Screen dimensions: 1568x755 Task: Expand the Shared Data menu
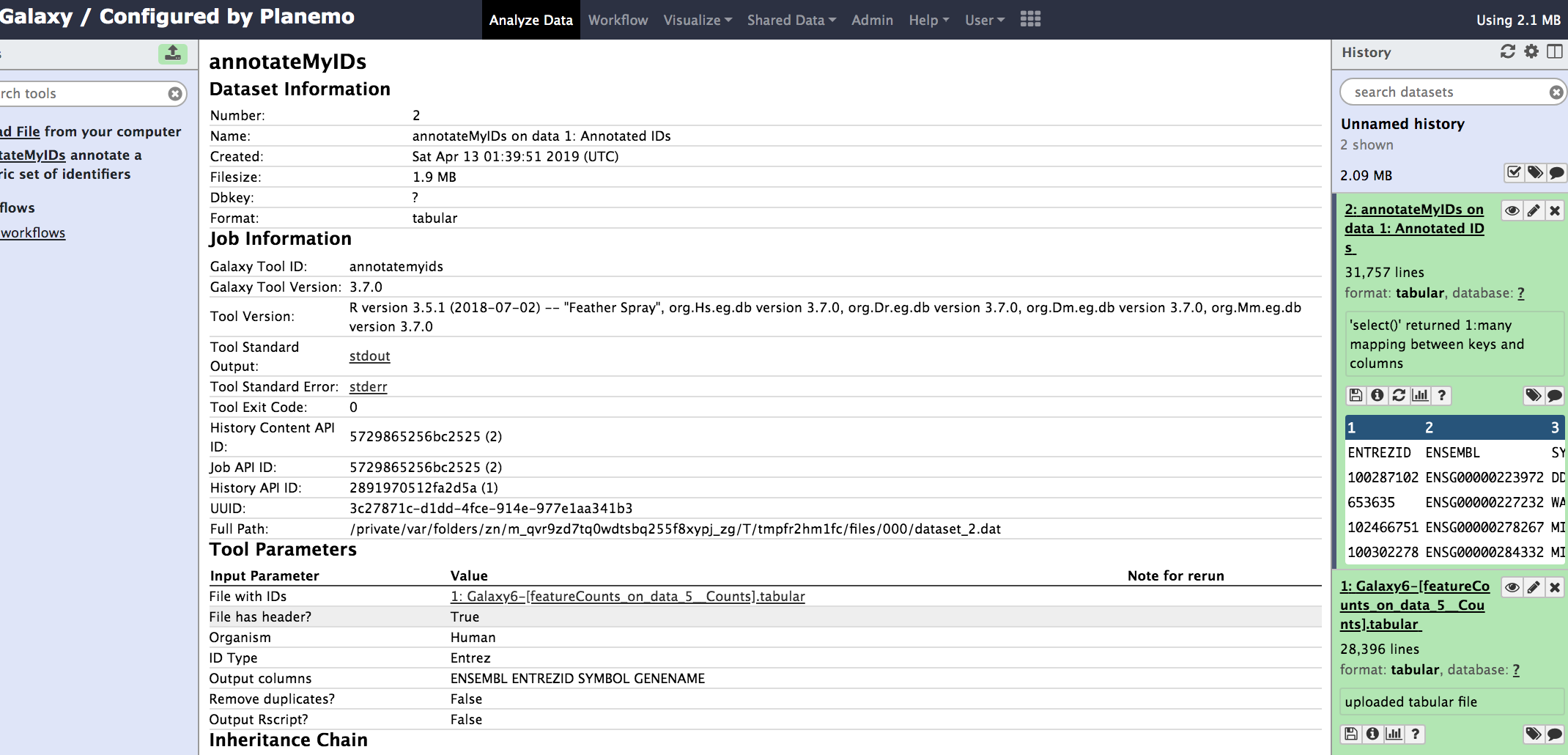790,20
